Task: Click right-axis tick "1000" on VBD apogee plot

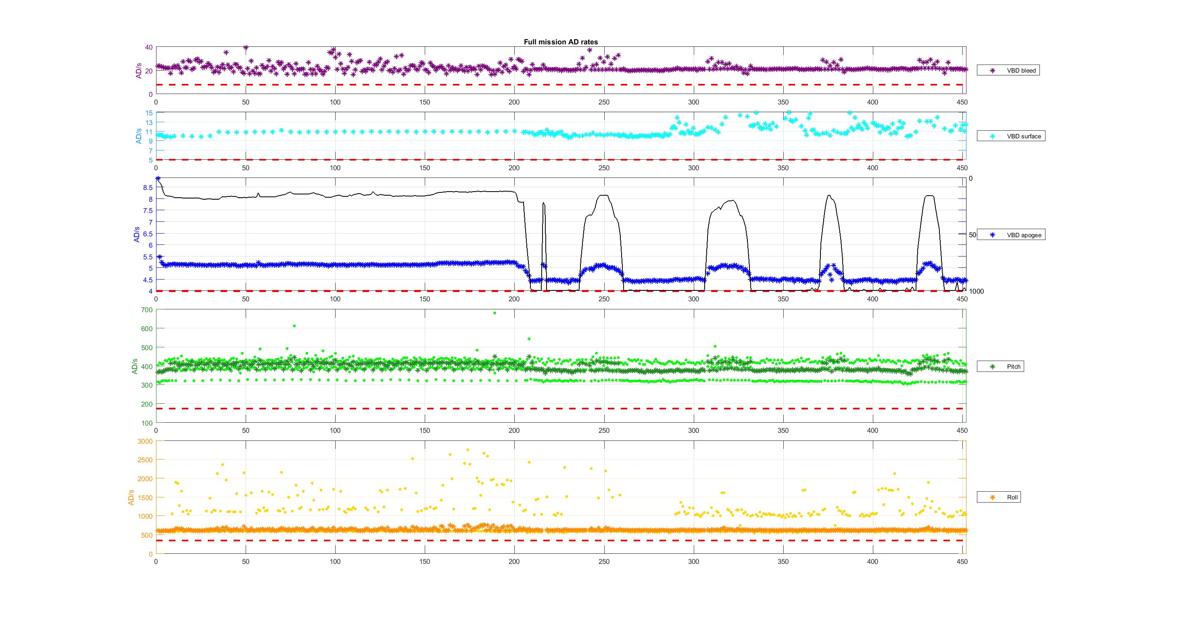Action: (977, 291)
